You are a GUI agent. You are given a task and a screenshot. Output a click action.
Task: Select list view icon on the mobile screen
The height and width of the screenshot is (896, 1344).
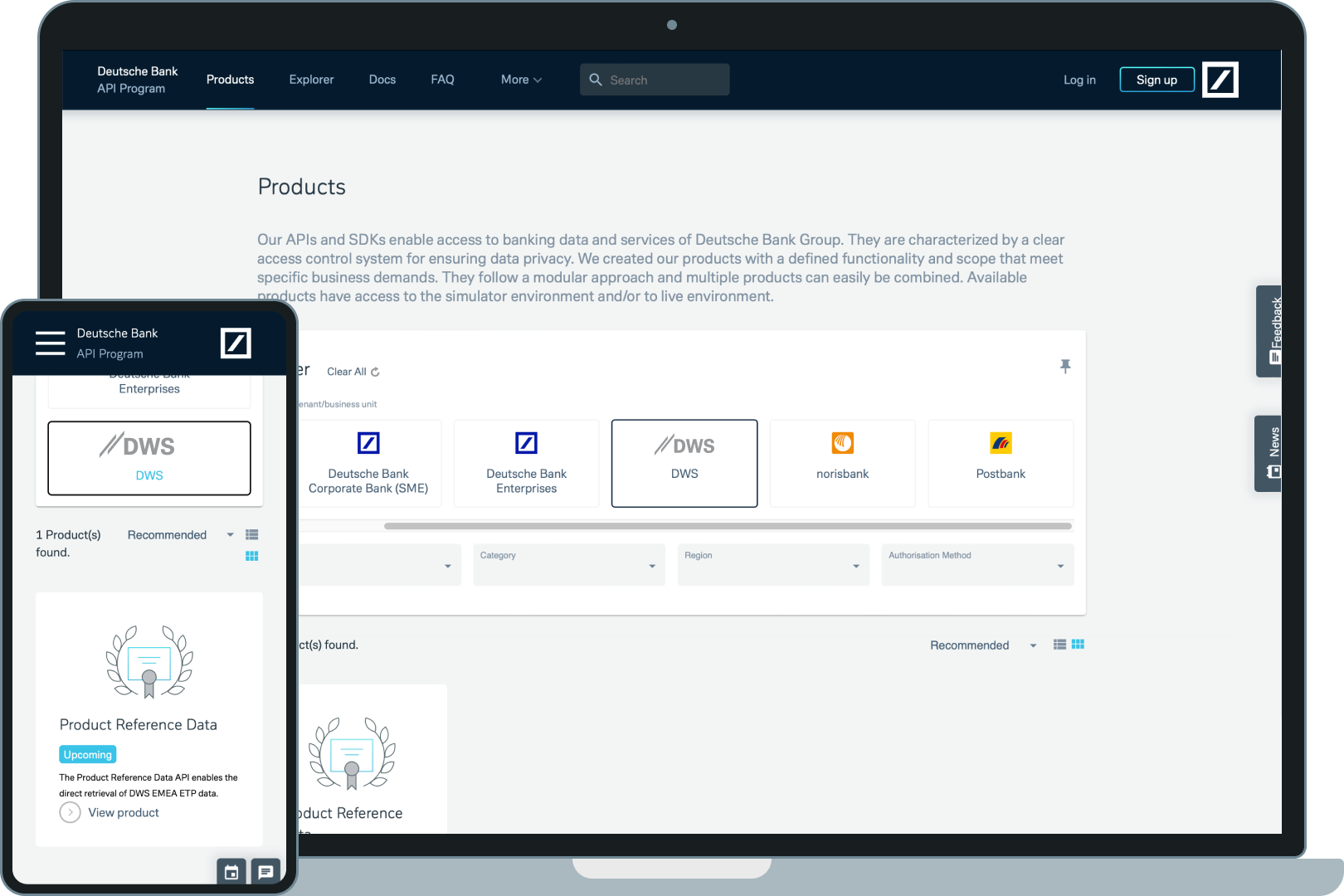click(252, 535)
